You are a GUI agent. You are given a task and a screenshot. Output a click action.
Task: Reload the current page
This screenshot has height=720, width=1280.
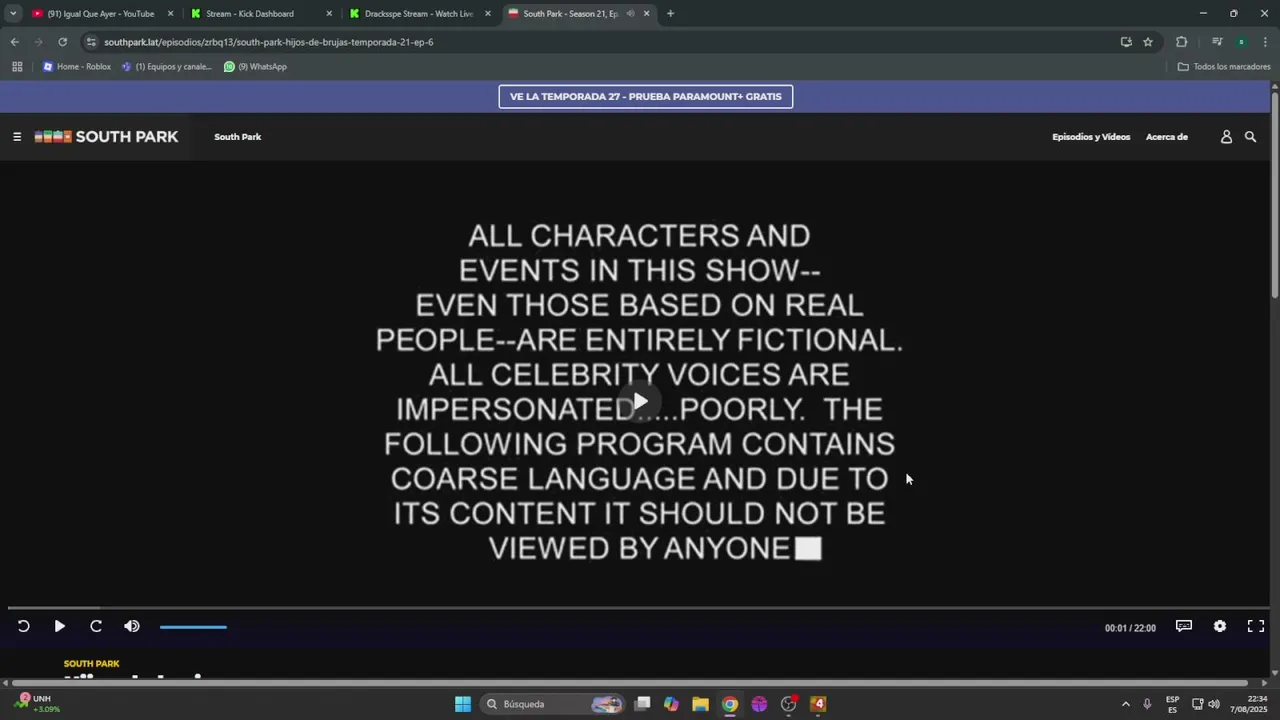click(62, 42)
